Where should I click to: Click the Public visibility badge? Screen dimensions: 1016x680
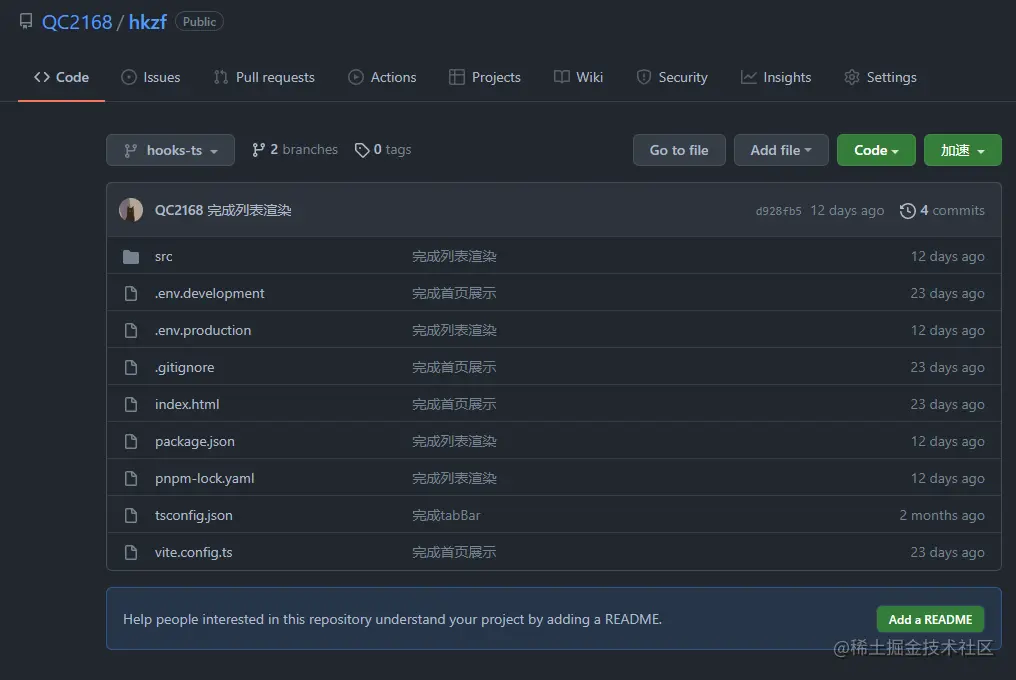tap(199, 21)
